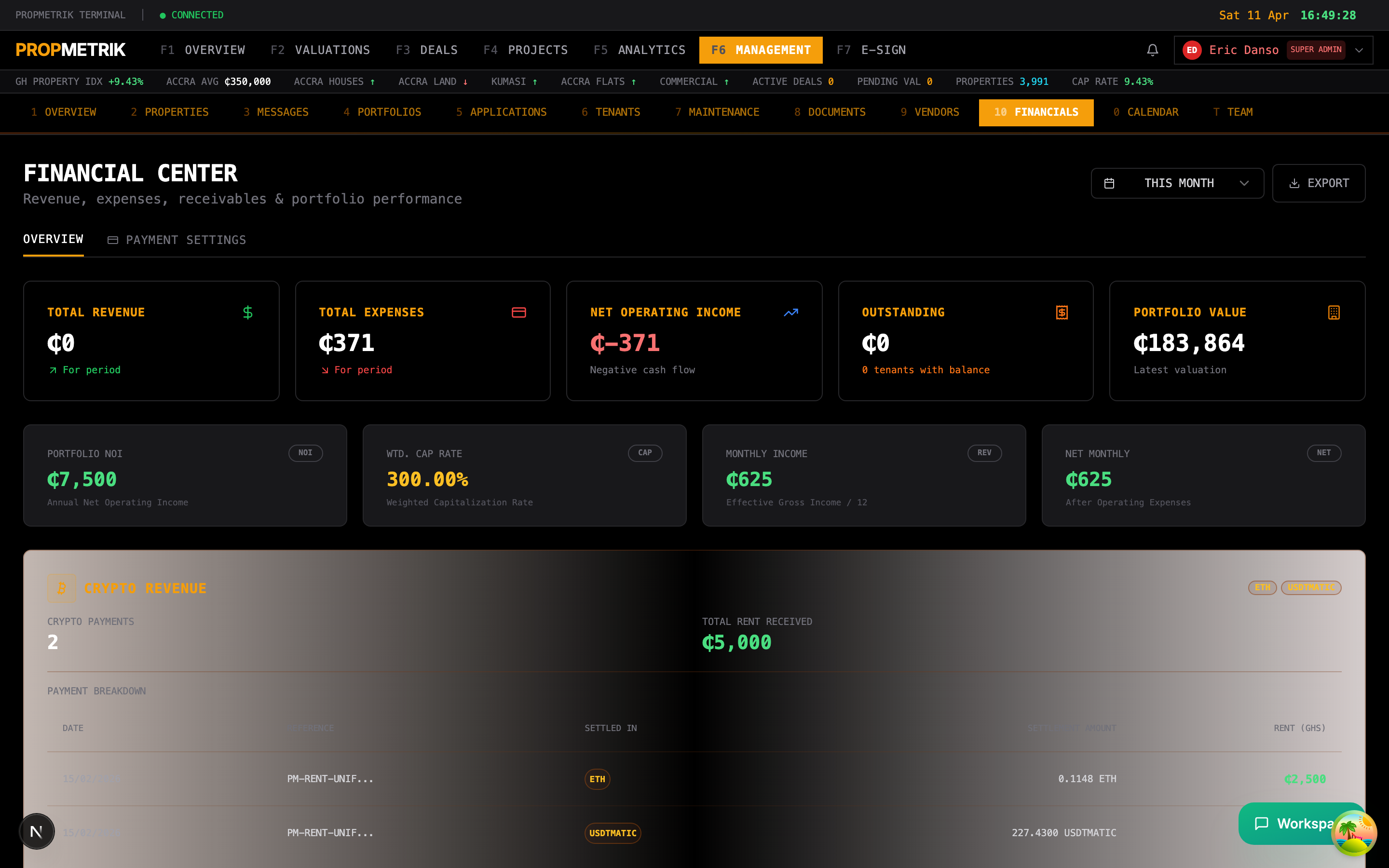Click the card icon in Total Expenses
The height and width of the screenshot is (868, 1389).
tap(519, 312)
